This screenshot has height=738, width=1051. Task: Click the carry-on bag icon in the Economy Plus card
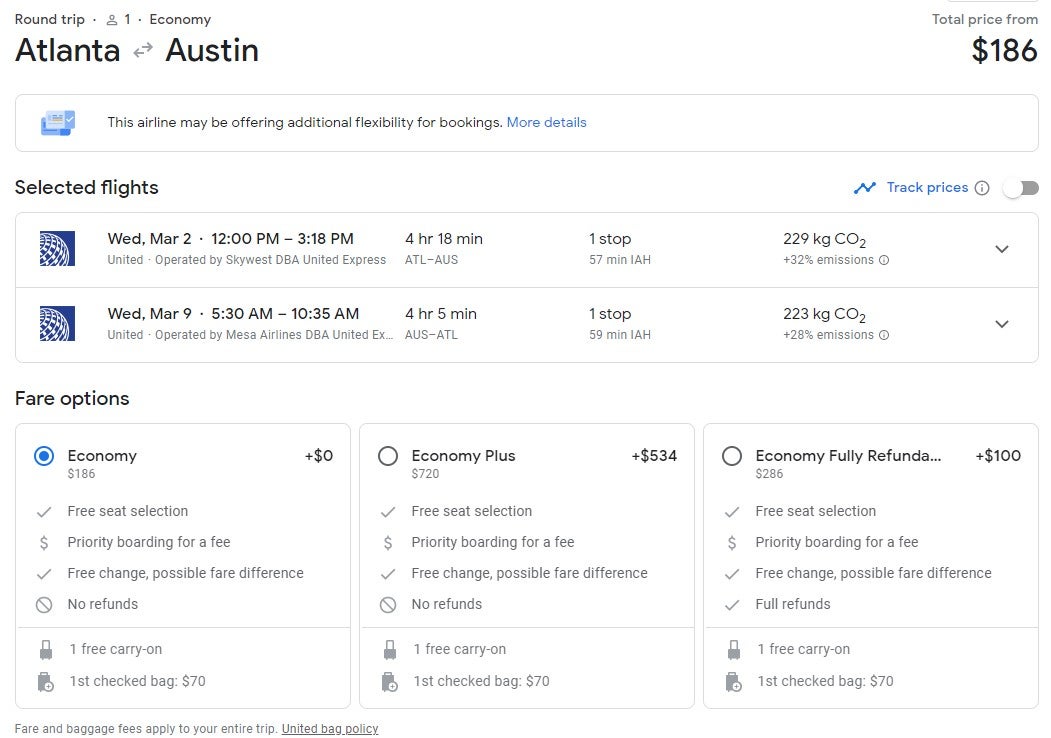(389, 650)
